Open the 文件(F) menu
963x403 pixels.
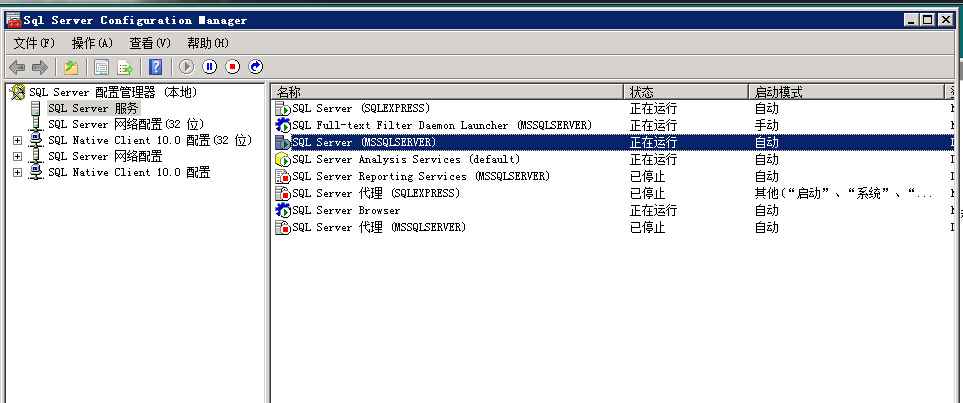[34, 43]
